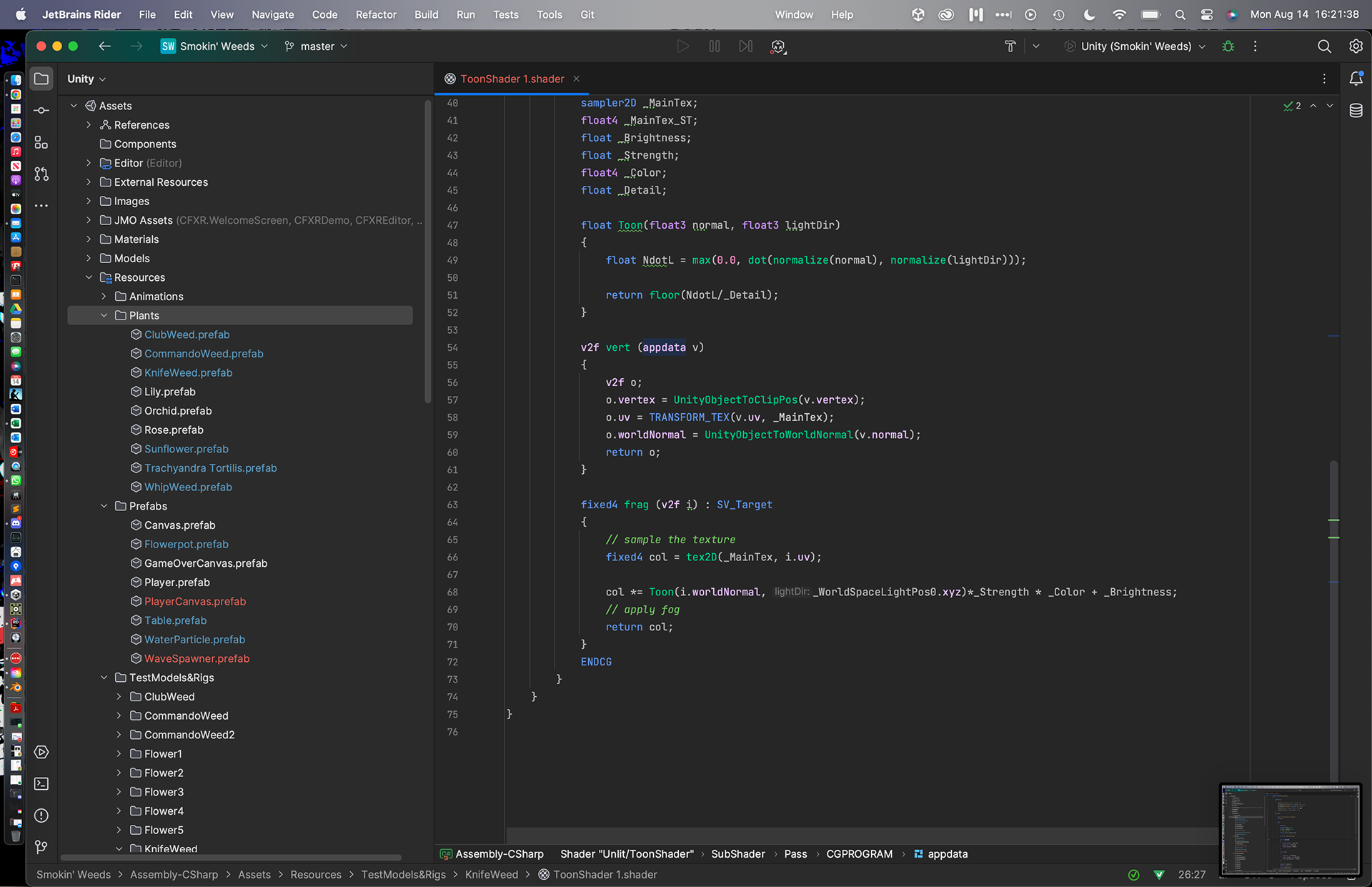
Task: Click the Attach to Unity process icon
Action: 778,46
